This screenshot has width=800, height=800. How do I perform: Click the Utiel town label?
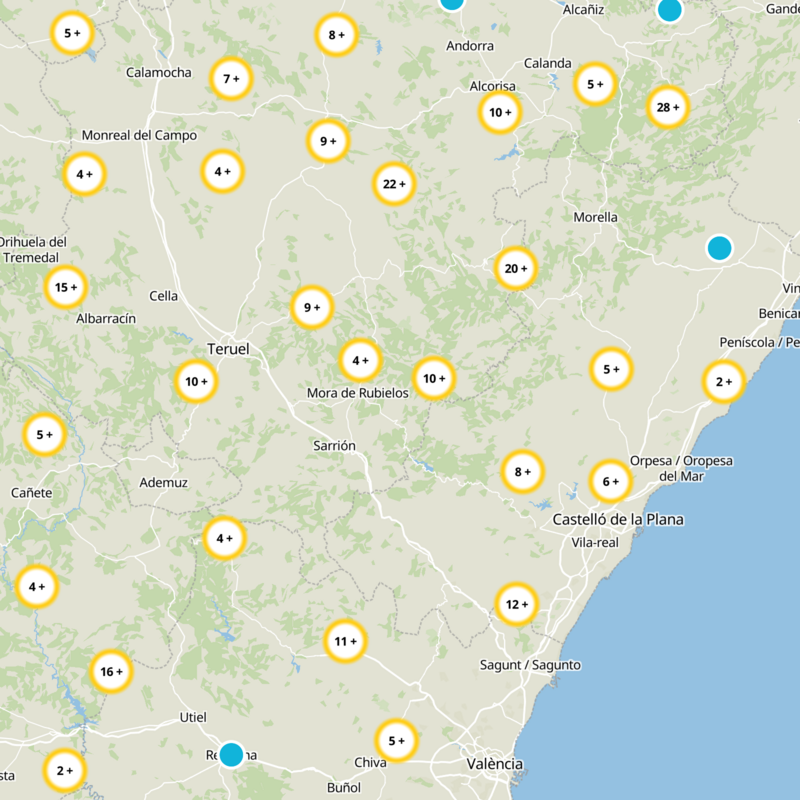(x=193, y=717)
